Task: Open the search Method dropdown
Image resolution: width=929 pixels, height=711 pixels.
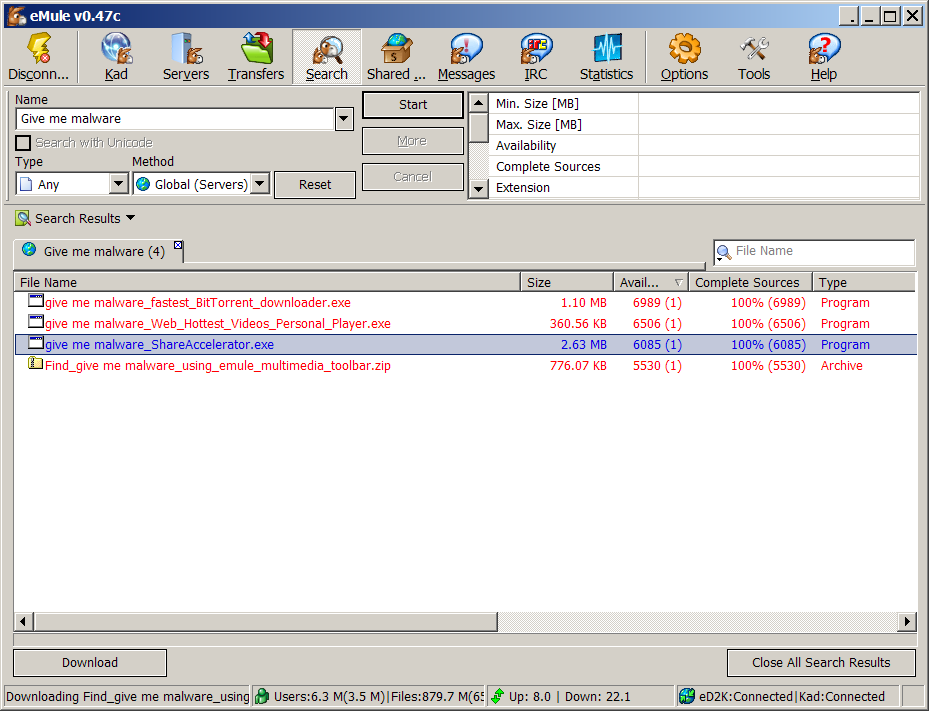Action: point(259,184)
